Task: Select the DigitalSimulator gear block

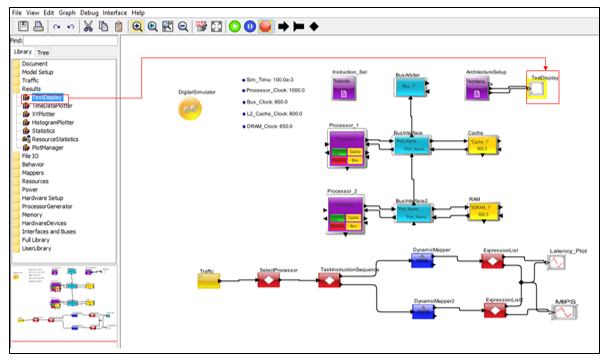Action: pos(190,109)
